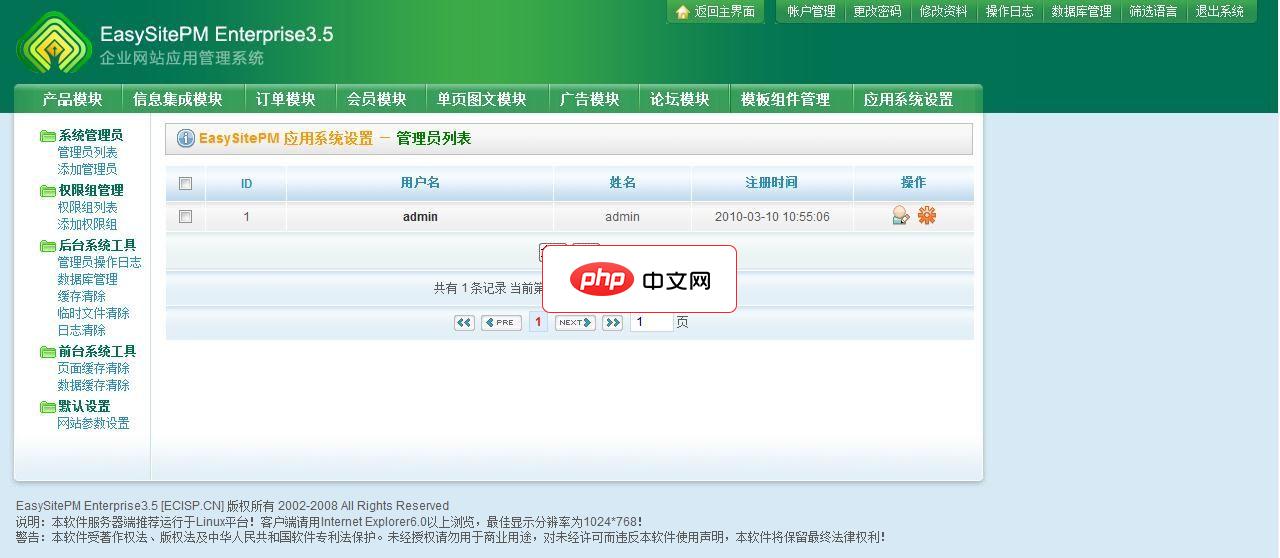The image size is (1280, 558).
Task: Click the 默认设置 folder icon
Action: click(x=47, y=407)
